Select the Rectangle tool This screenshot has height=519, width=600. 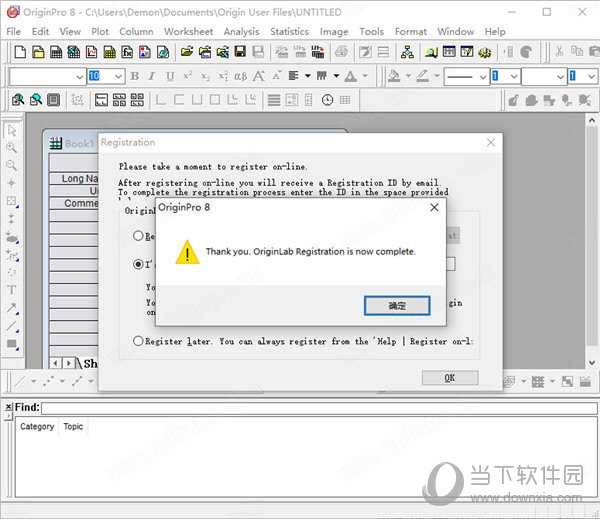point(12,344)
